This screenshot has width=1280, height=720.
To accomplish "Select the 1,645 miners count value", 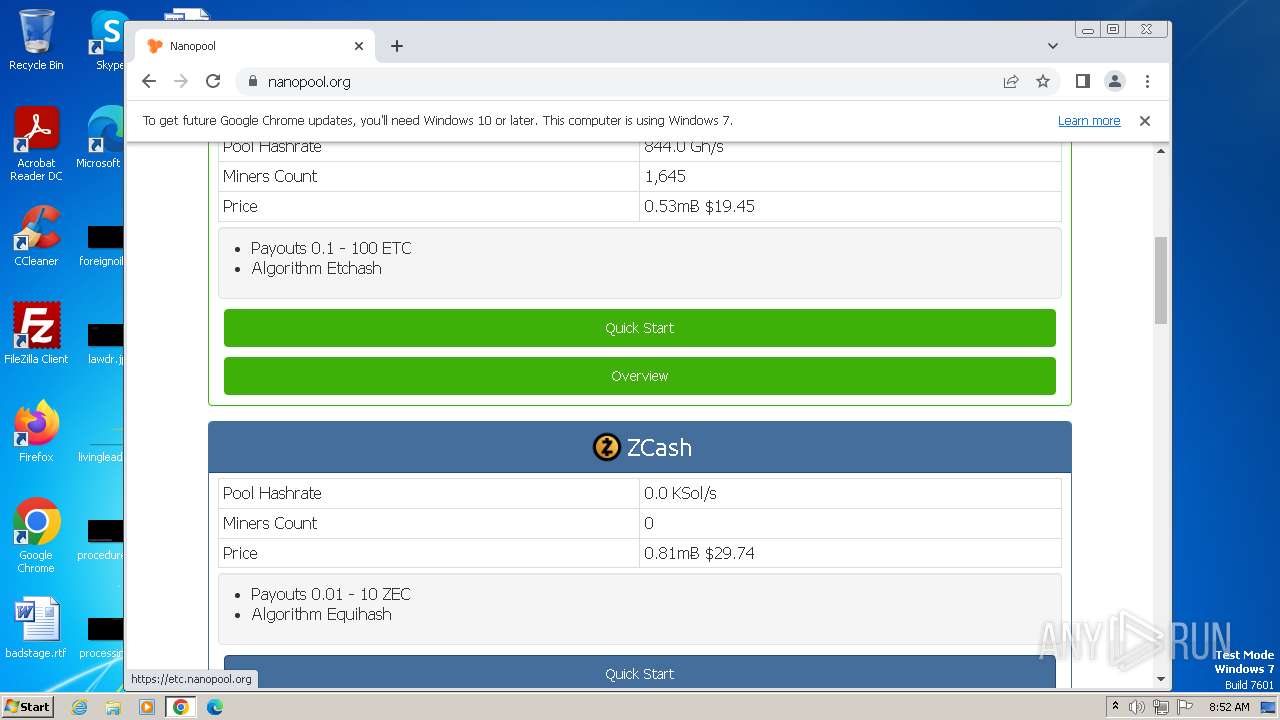I will tap(665, 176).
